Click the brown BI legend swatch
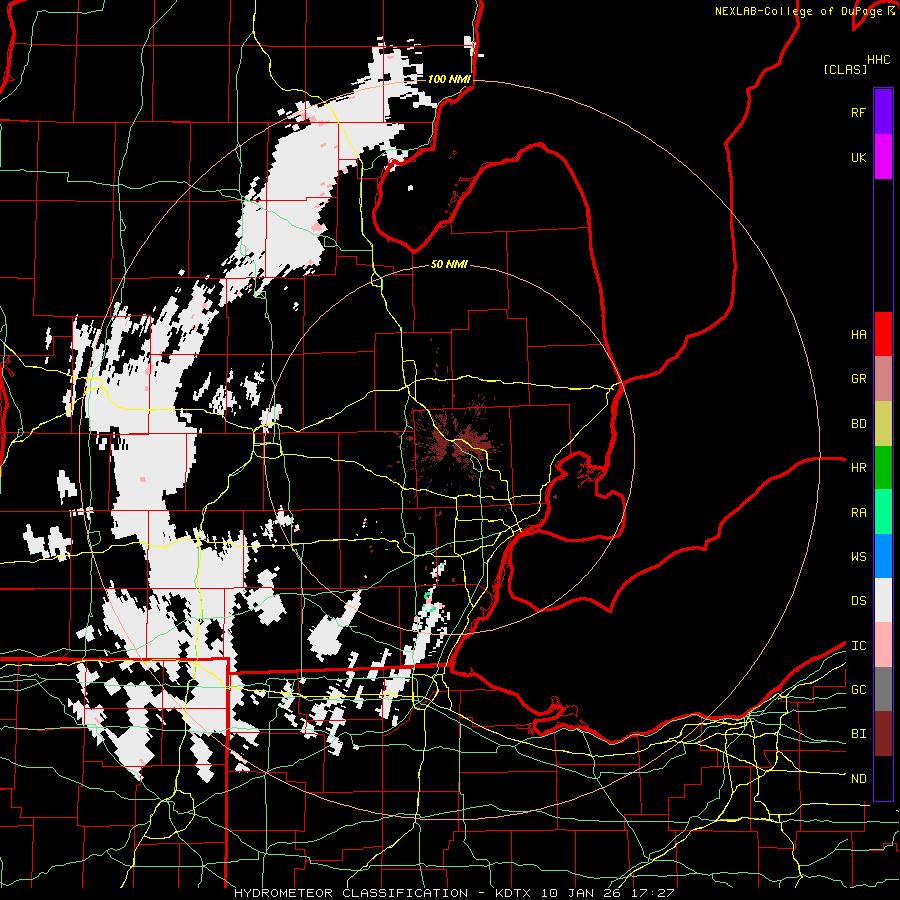This screenshot has height=900, width=900. click(883, 734)
